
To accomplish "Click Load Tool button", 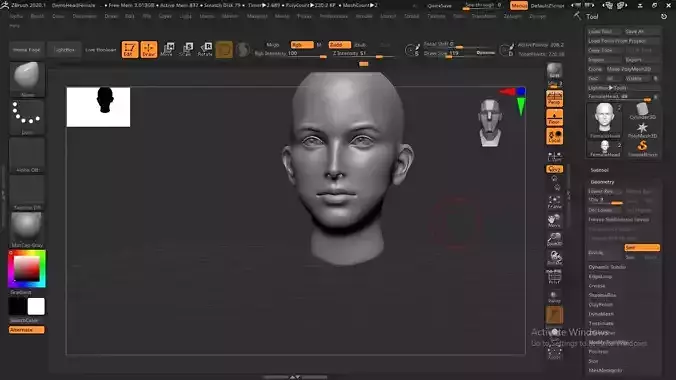I will point(604,31).
